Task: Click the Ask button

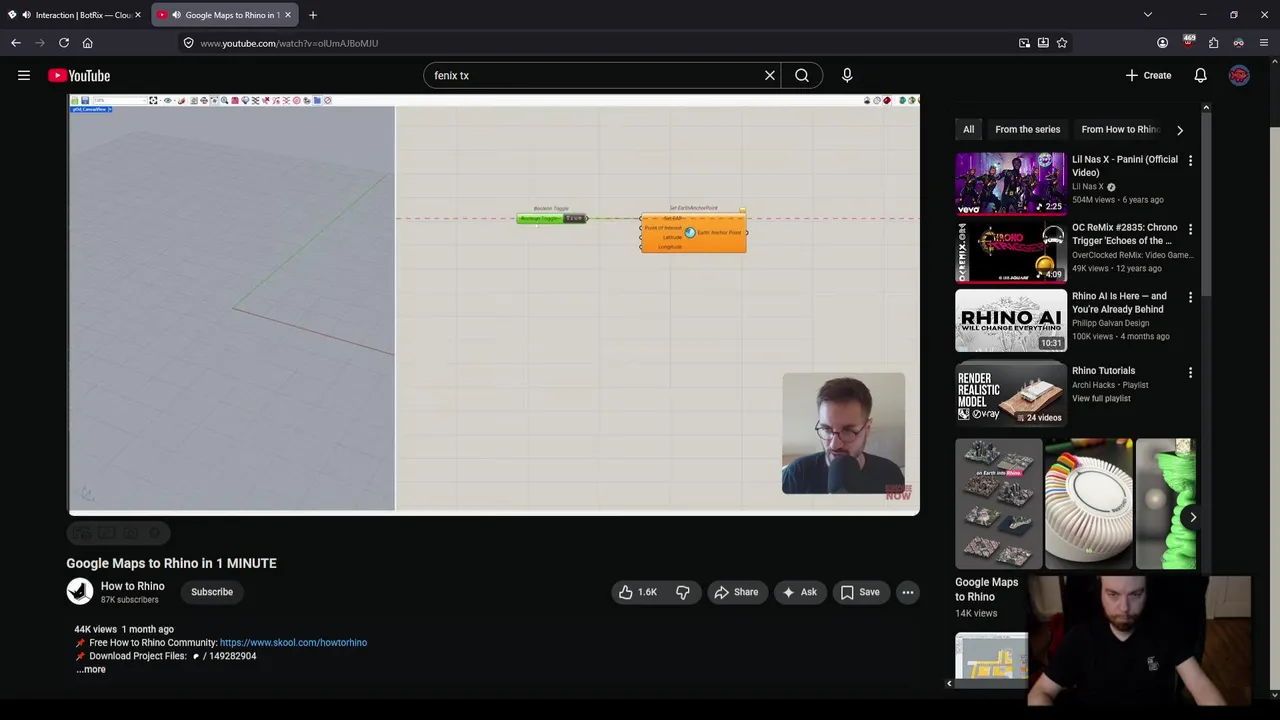Action: tap(799, 592)
